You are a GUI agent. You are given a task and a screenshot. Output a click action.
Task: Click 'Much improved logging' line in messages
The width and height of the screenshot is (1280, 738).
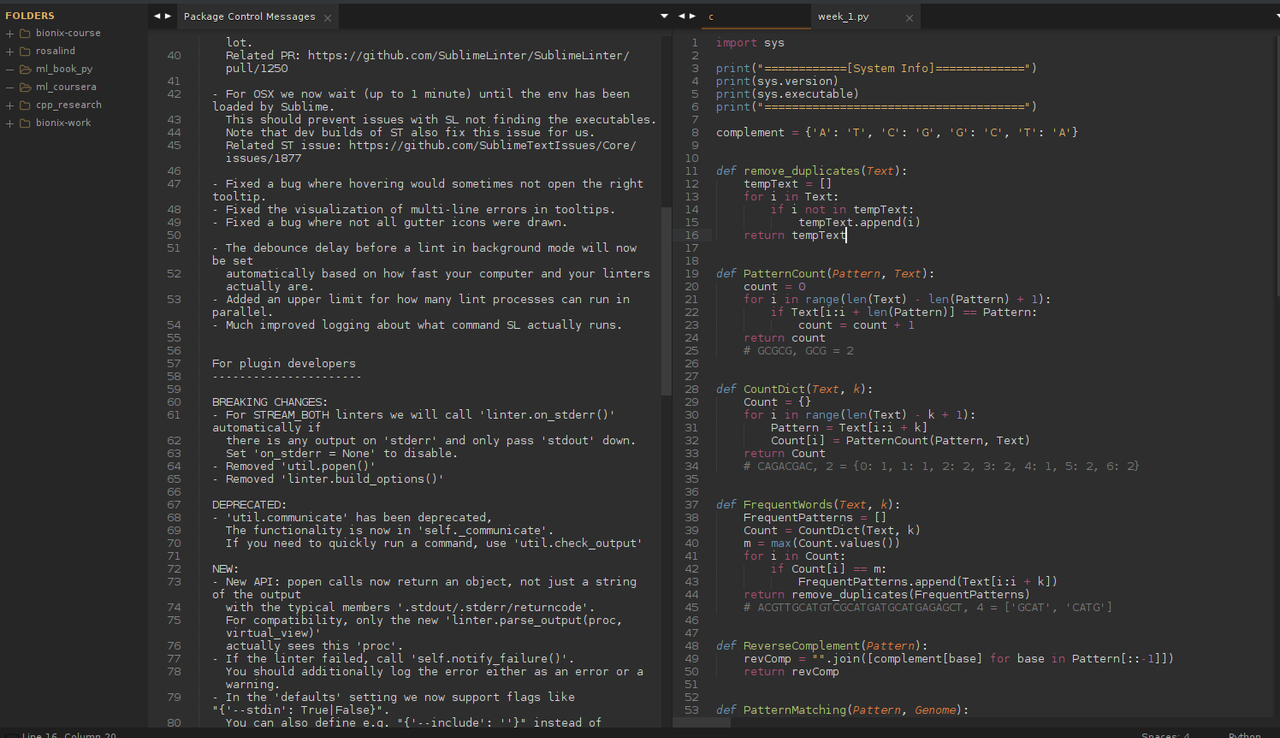[417, 325]
